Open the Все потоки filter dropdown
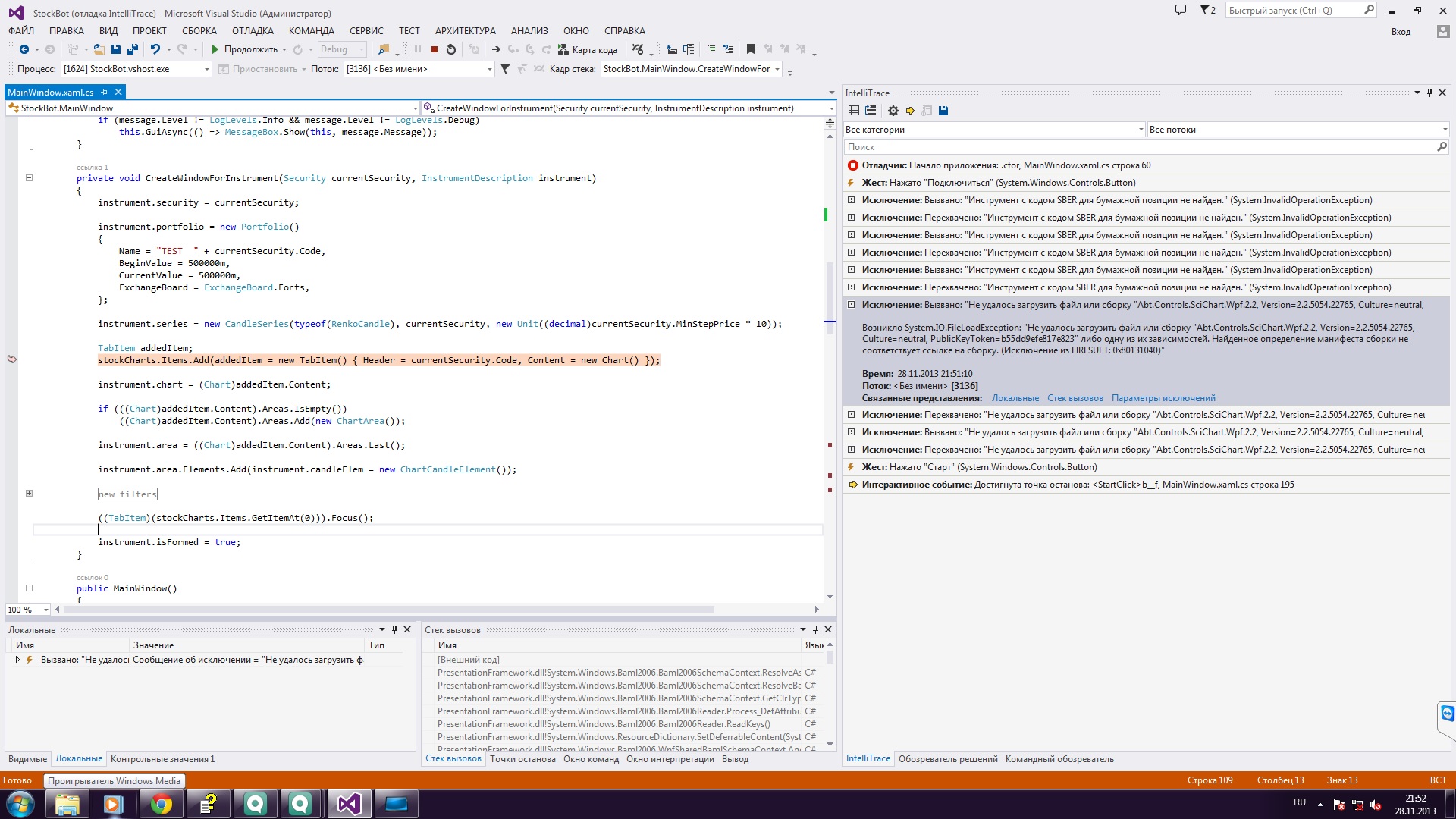The image size is (1456, 819). (x=1298, y=130)
